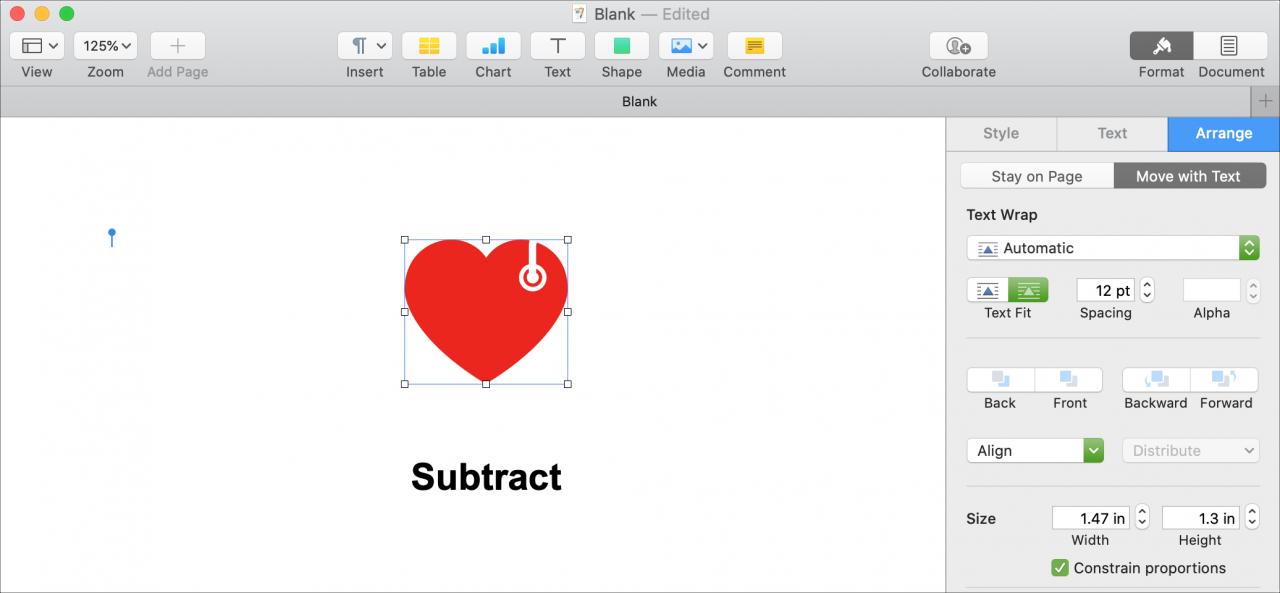This screenshot has width=1280, height=593.
Task: Click the Collaborate toolbar button
Action: [x=959, y=46]
